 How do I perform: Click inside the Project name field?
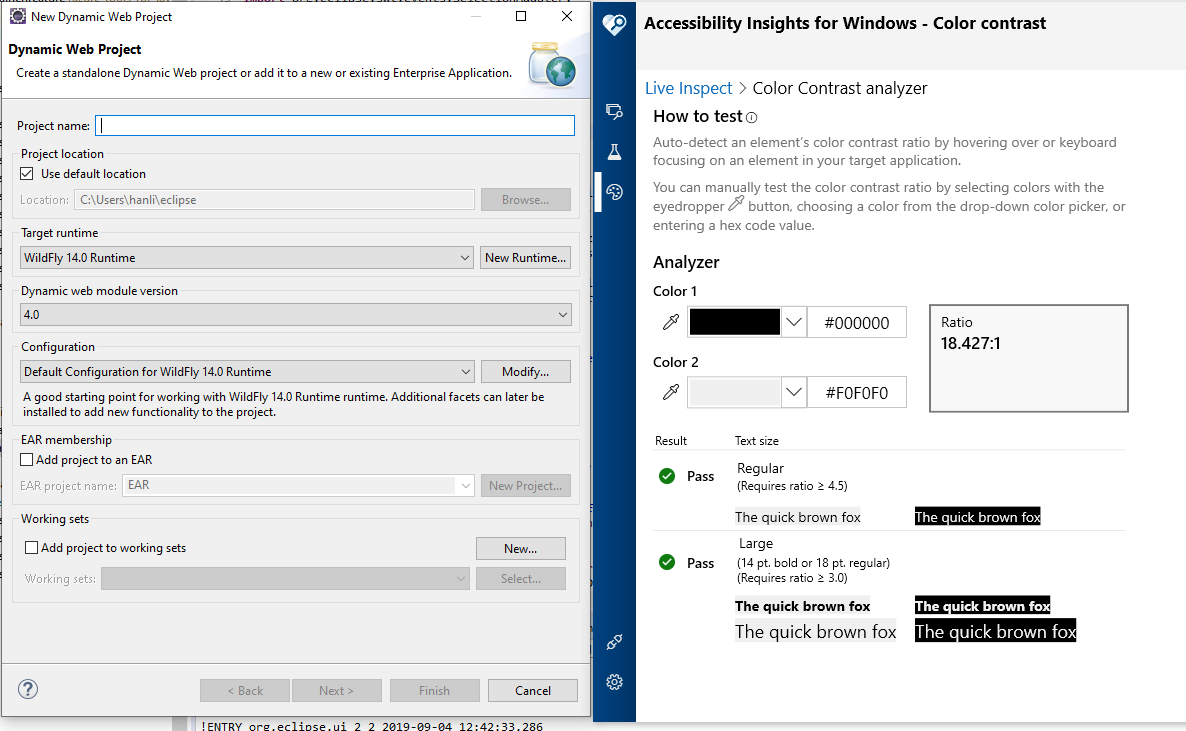(335, 125)
